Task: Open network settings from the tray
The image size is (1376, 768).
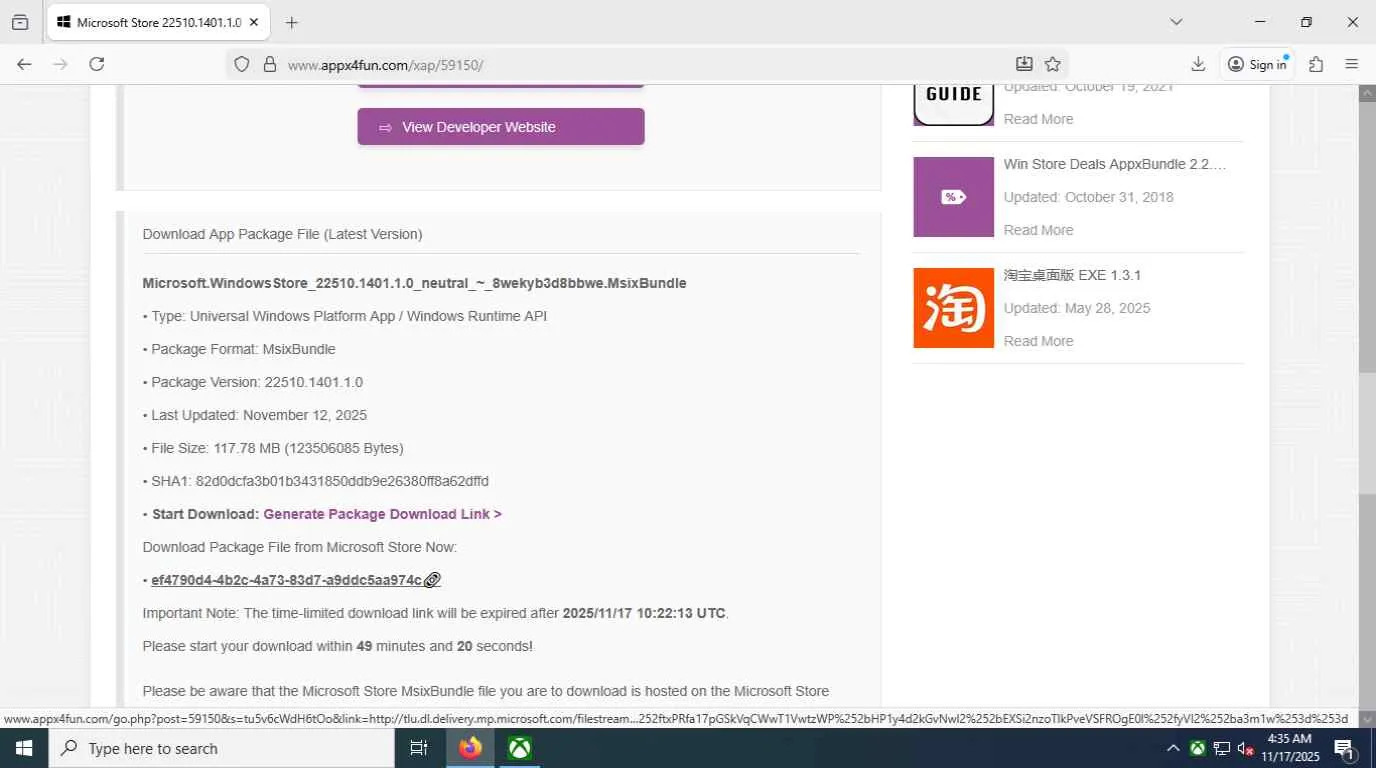Action: click(x=1221, y=748)
